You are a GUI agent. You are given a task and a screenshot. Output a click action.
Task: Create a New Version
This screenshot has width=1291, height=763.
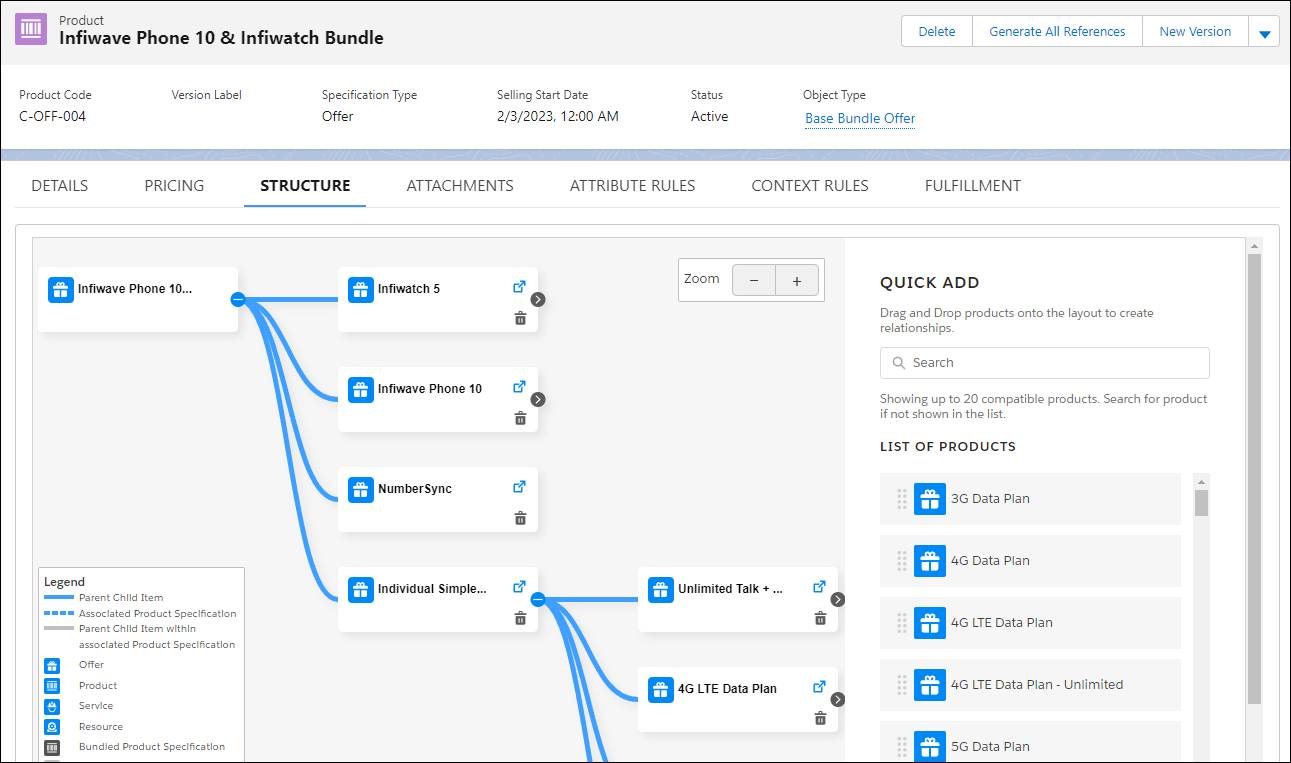(1195, 32)
